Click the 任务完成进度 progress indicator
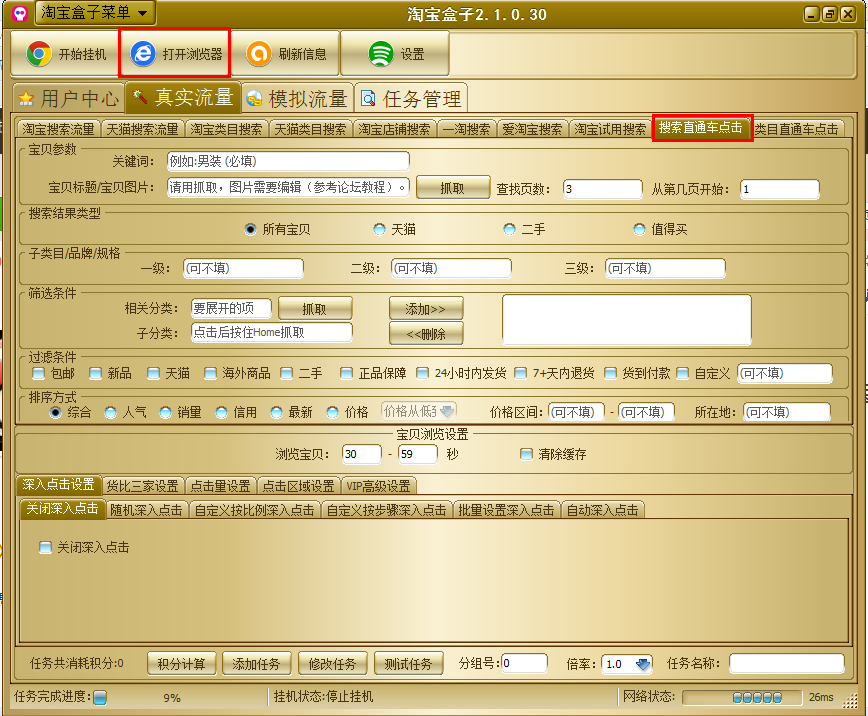868x716 pixels. [100, 697]
